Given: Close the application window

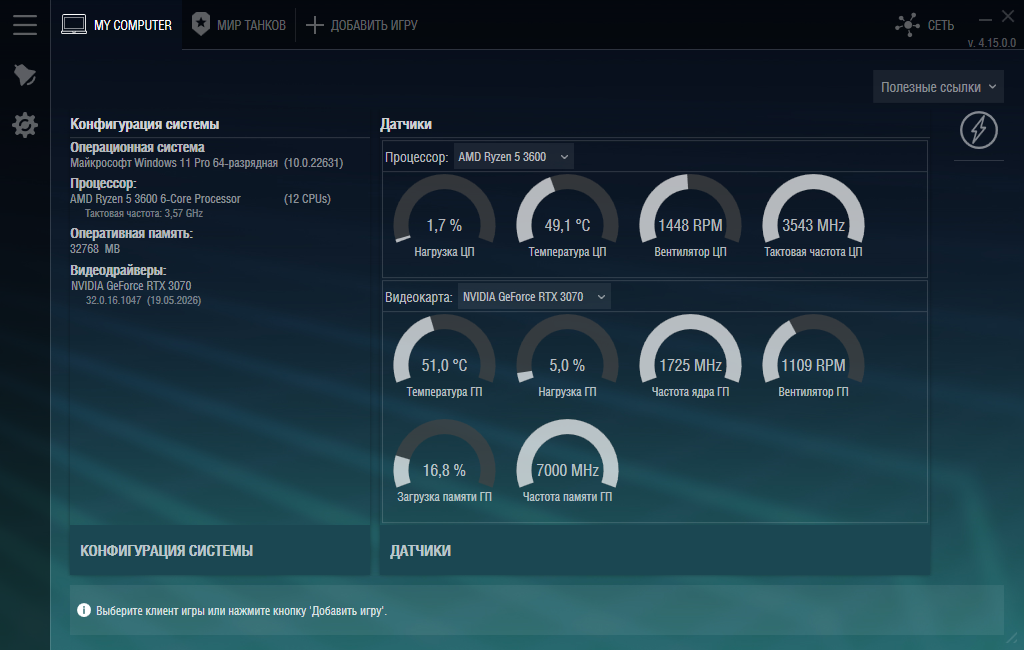Looking at the screenshot, I should click(1008, 16).
